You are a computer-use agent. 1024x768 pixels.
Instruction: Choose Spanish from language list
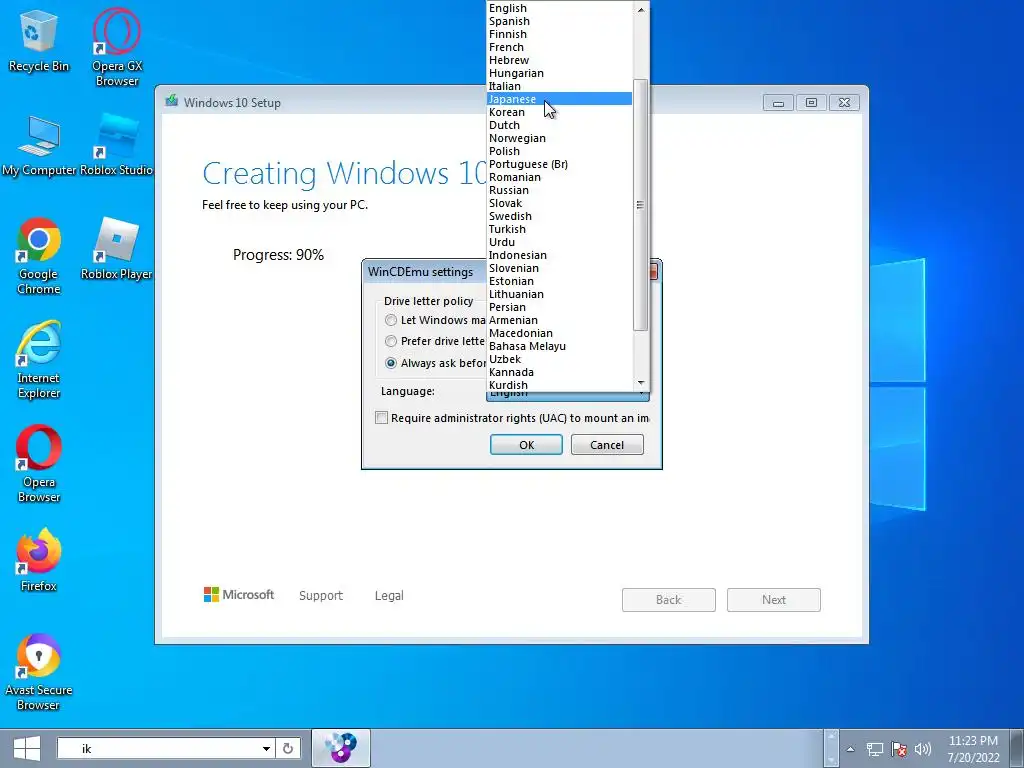pyautogui.click(x=559, y=21)
